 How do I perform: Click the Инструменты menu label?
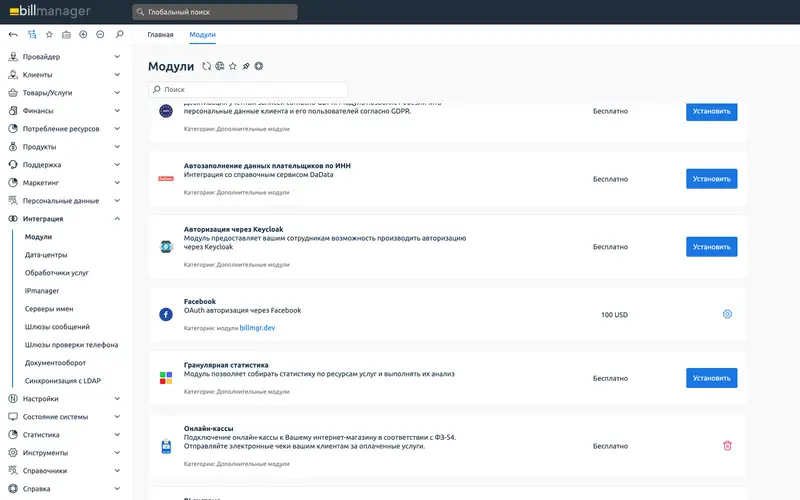click(45, 453)
